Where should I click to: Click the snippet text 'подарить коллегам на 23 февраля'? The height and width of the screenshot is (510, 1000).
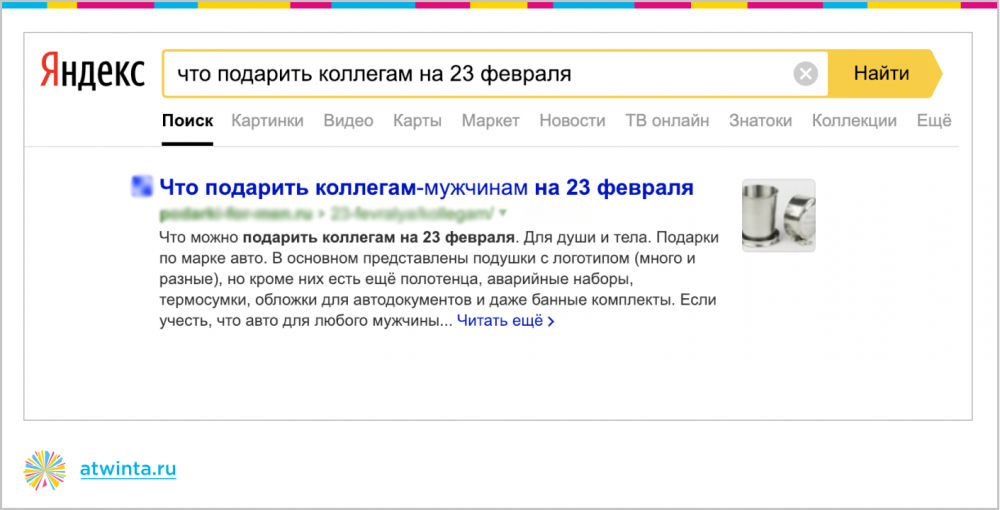(x=379, y=238)
